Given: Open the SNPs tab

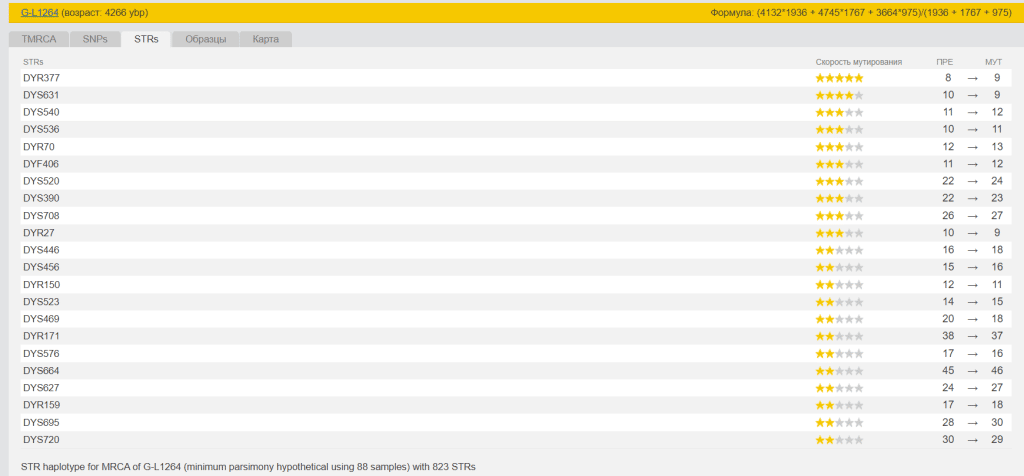Looking at the screenshot, I should (x=95, y=39).
